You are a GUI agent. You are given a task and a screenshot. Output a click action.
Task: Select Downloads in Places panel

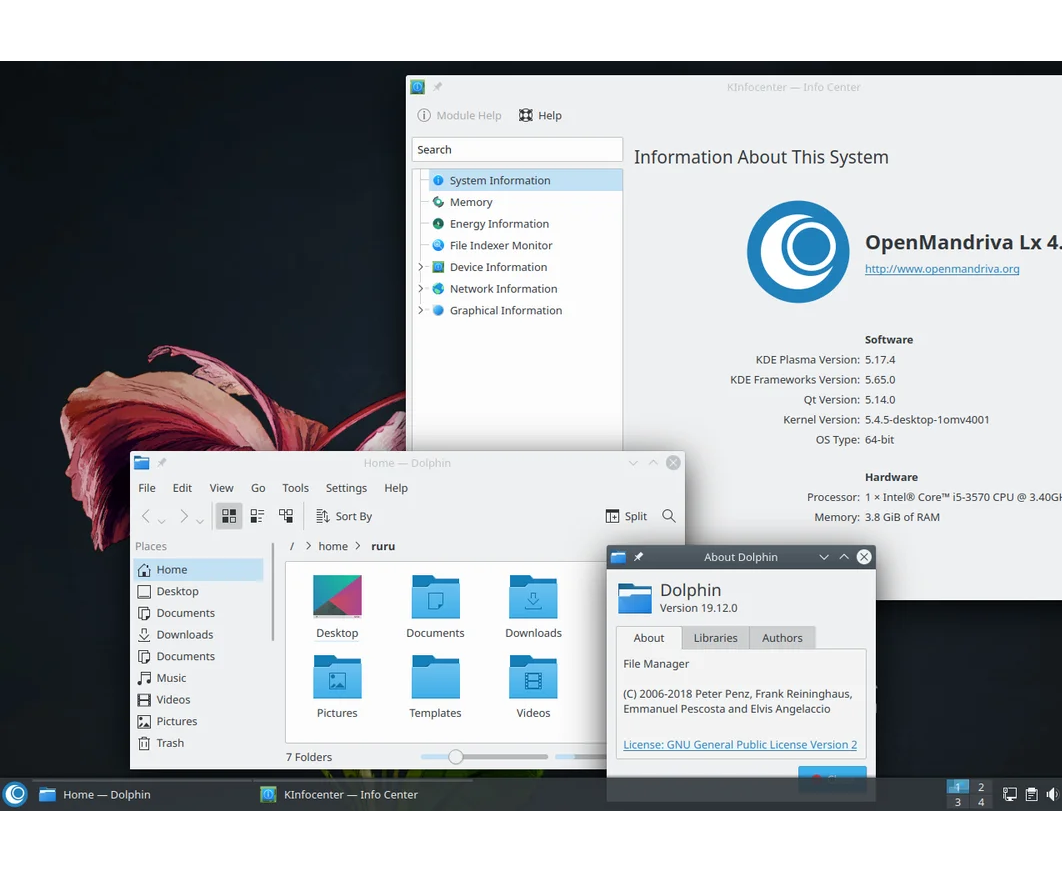199,635
